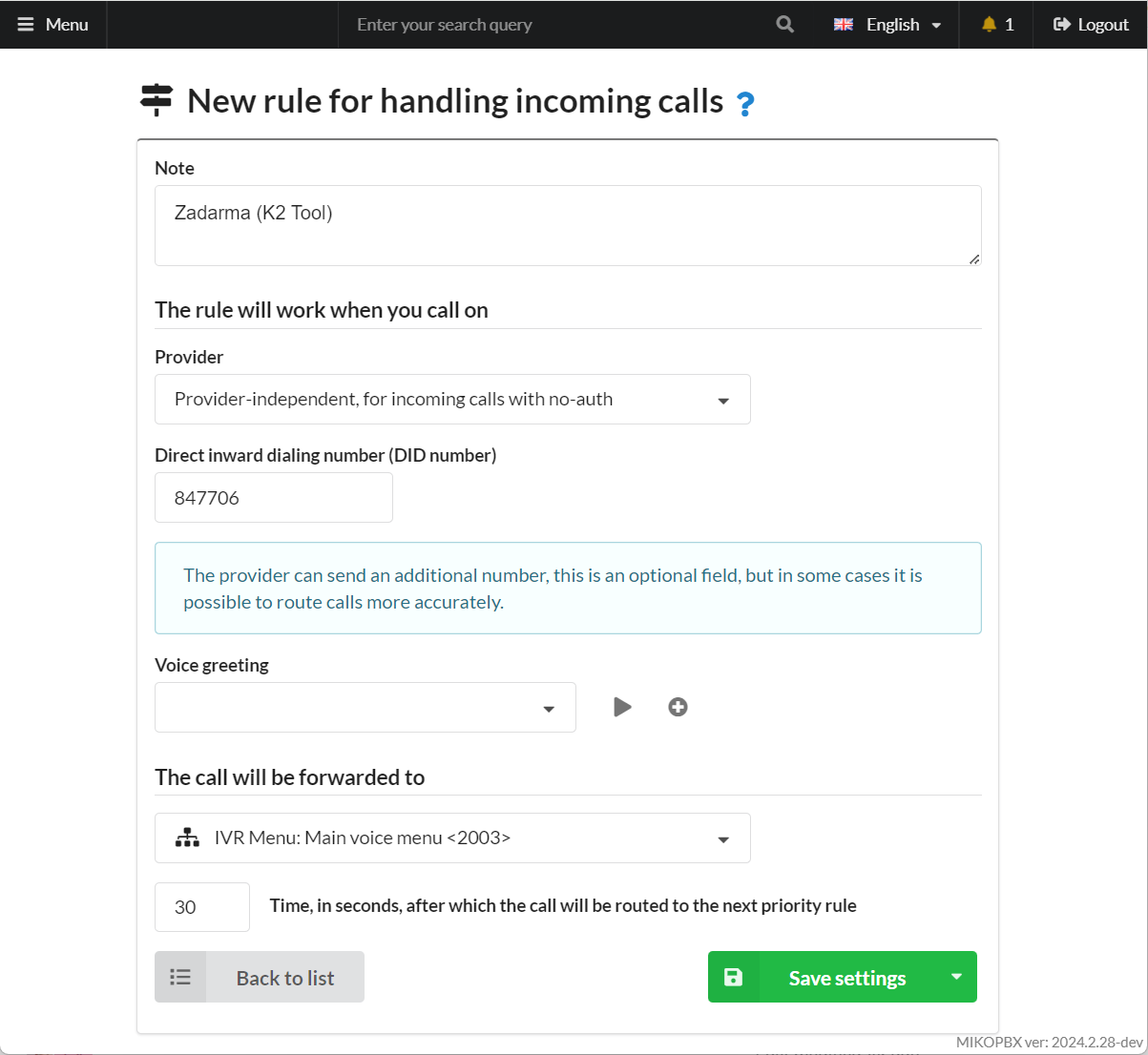This screenshot has width=1148, height=1055.
Task: Click the Save settings button
Action: pos(846,978)
